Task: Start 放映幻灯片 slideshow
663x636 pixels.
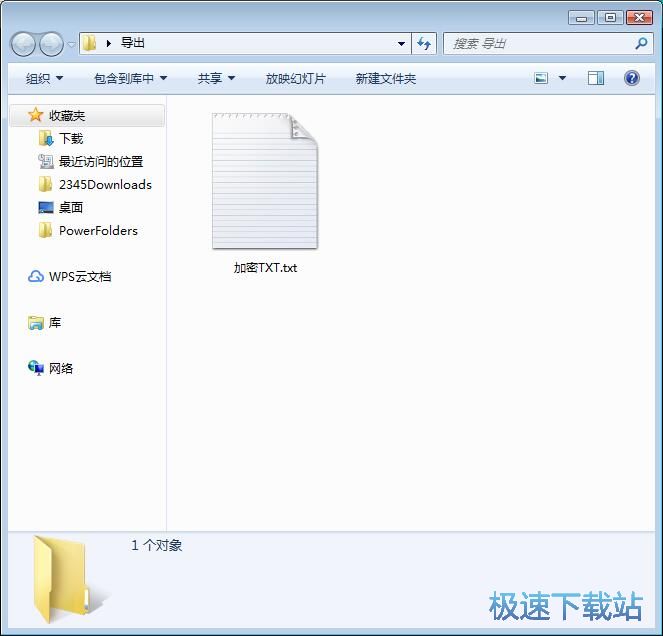Action: coord(296,79)
